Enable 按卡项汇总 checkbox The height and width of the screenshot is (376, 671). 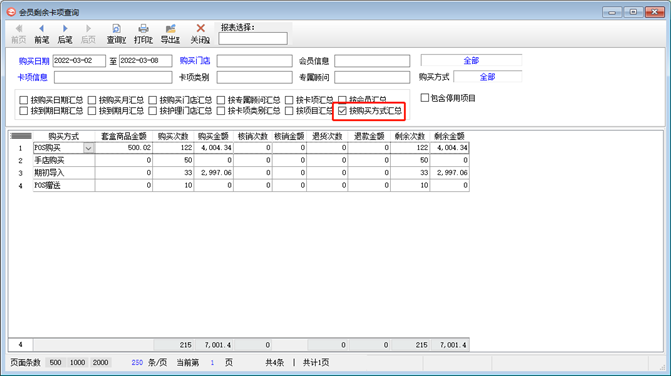coord(289,100)
